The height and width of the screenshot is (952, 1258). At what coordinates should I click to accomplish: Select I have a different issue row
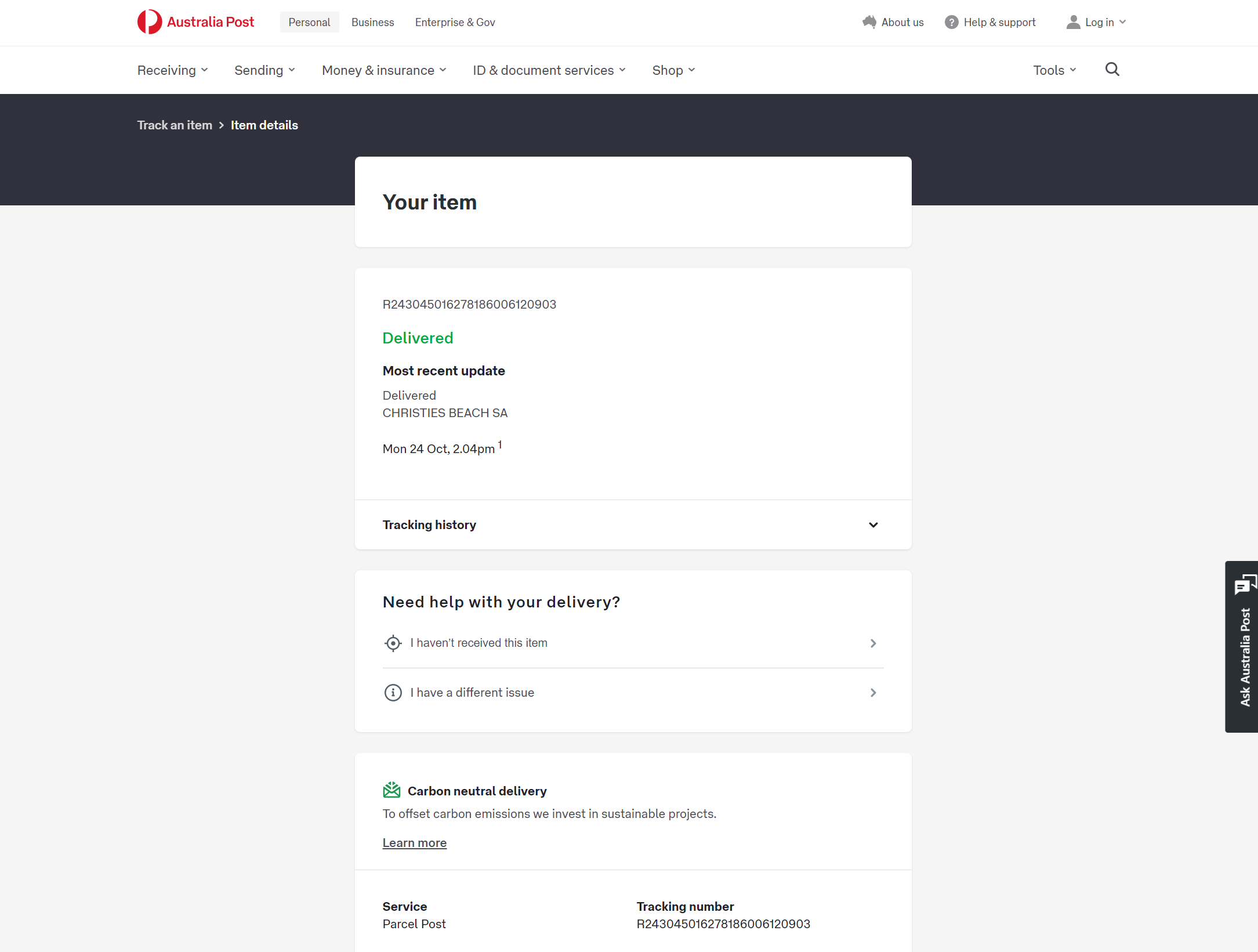pos(632,693)
